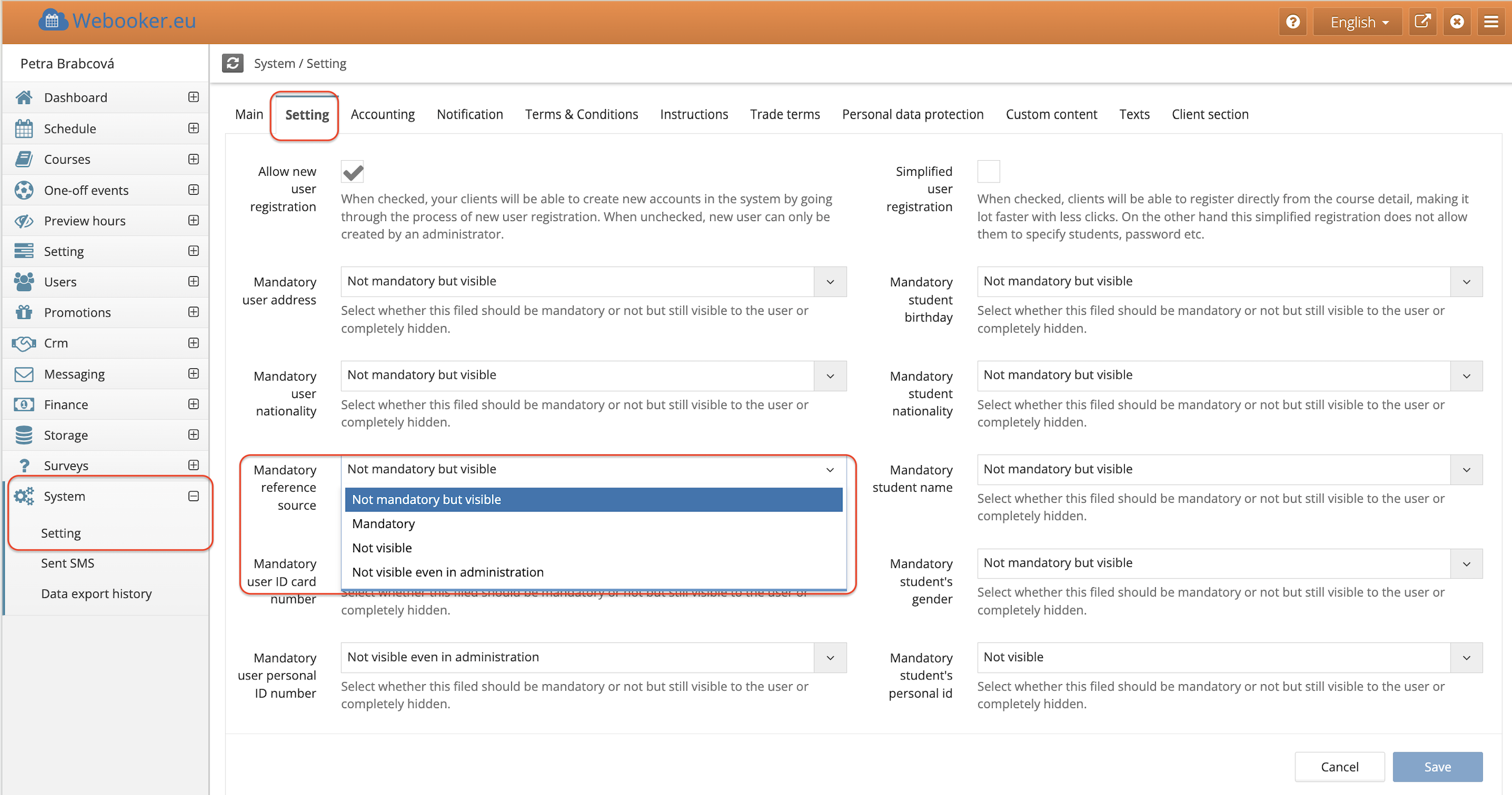Click the hamburger menu icon
The width and height of the screenshot is (1512, 795).
(1491, 22)
